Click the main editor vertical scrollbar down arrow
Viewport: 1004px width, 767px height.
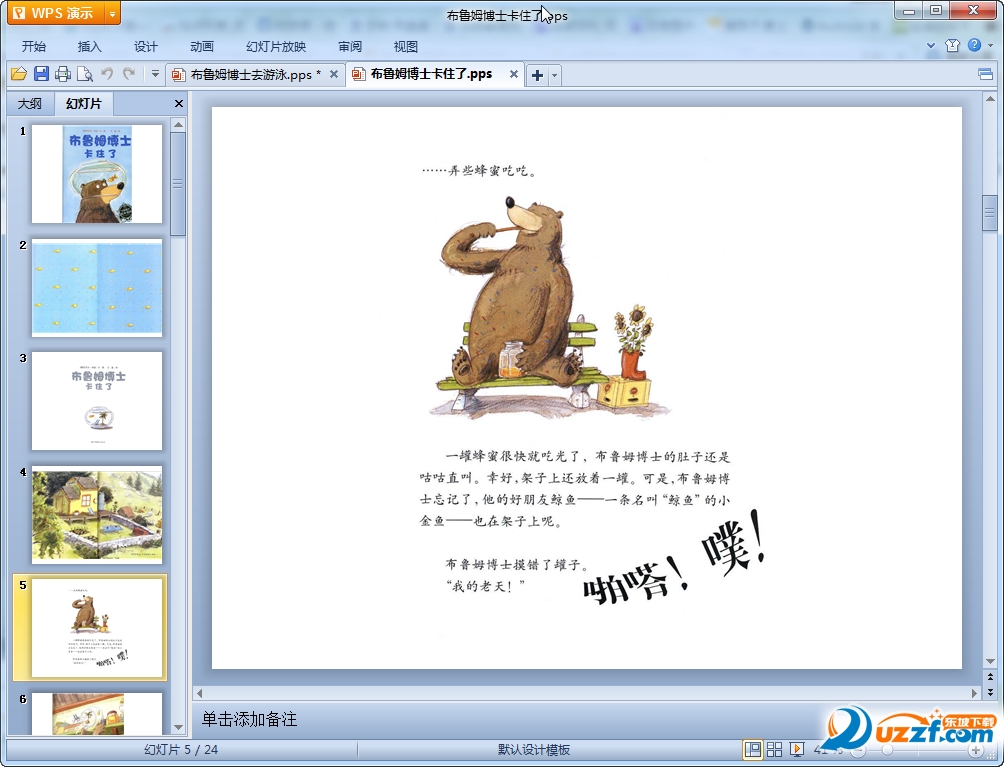[990, 661]
